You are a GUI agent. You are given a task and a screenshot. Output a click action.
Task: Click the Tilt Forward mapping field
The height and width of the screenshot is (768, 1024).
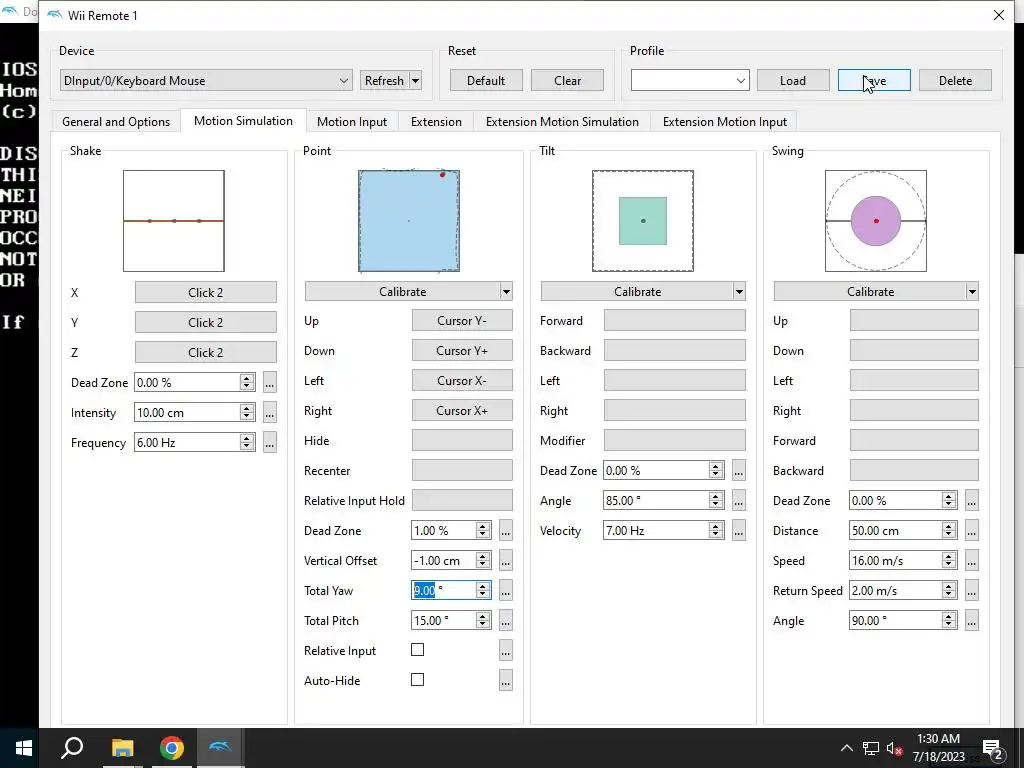(x=675, y=321)
